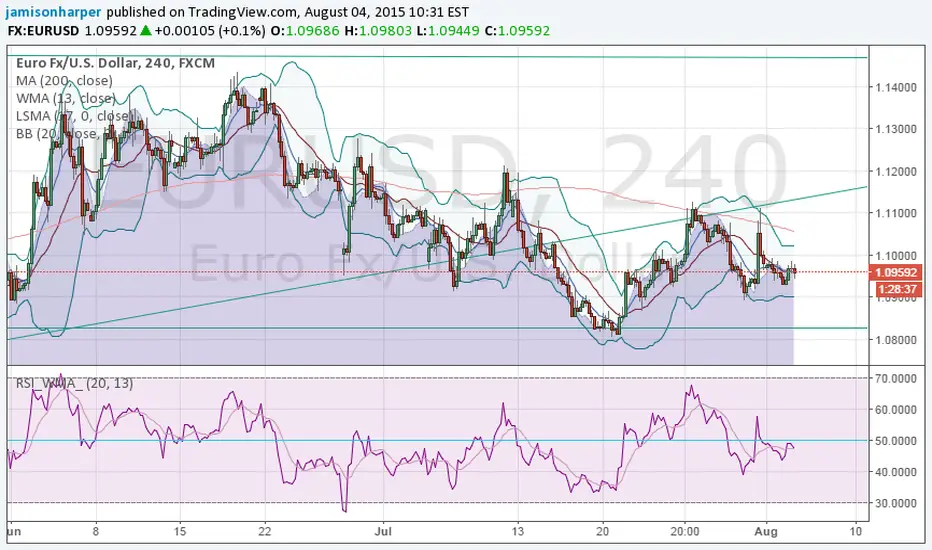Image resolution: width=932 pixels, height=550 pixels.
Task: Select the 60.0000 RSI axis label
Action: point(896,409)
